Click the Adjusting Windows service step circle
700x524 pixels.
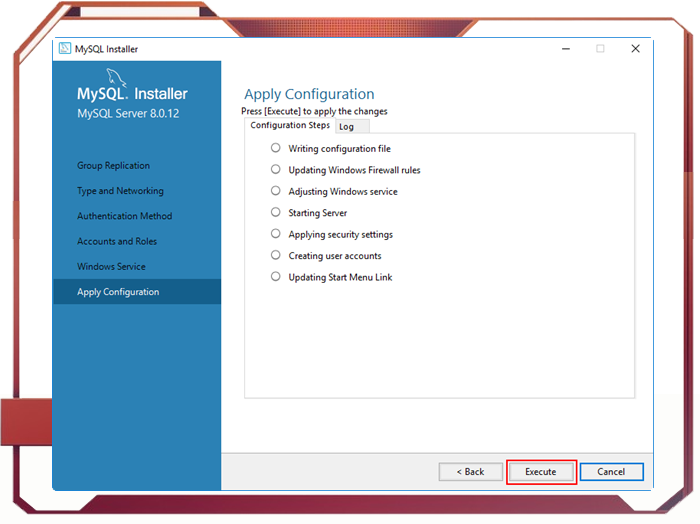click(x=276, y=191)
